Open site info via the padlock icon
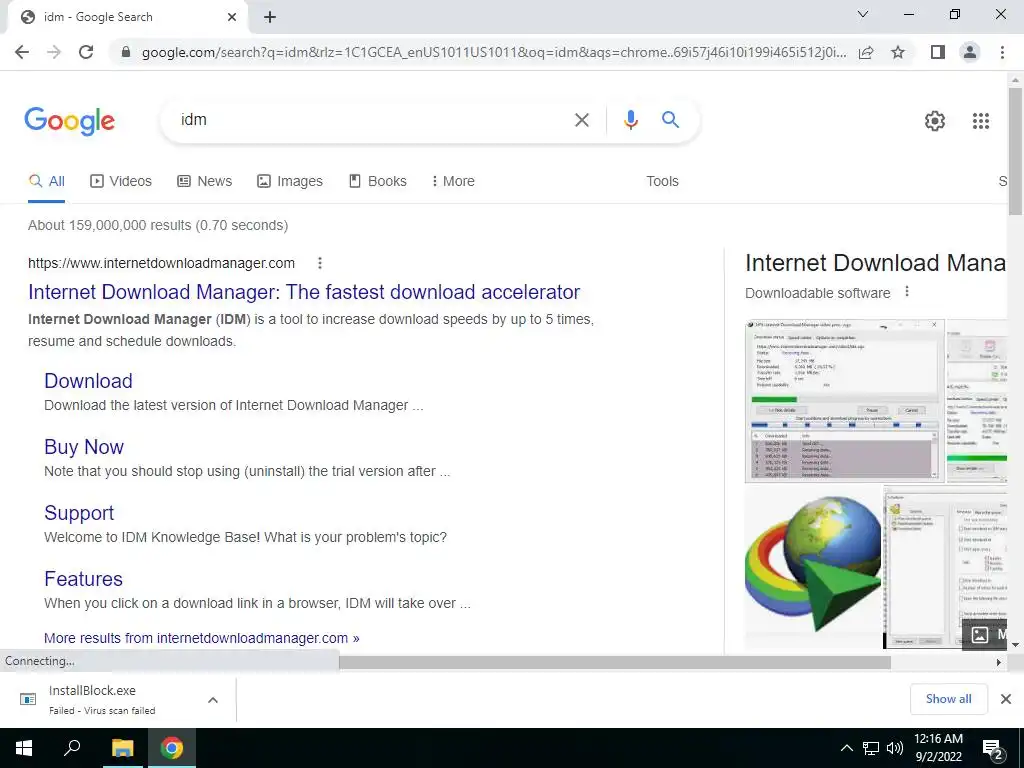 pyautogui.click(x=125, y=52)
